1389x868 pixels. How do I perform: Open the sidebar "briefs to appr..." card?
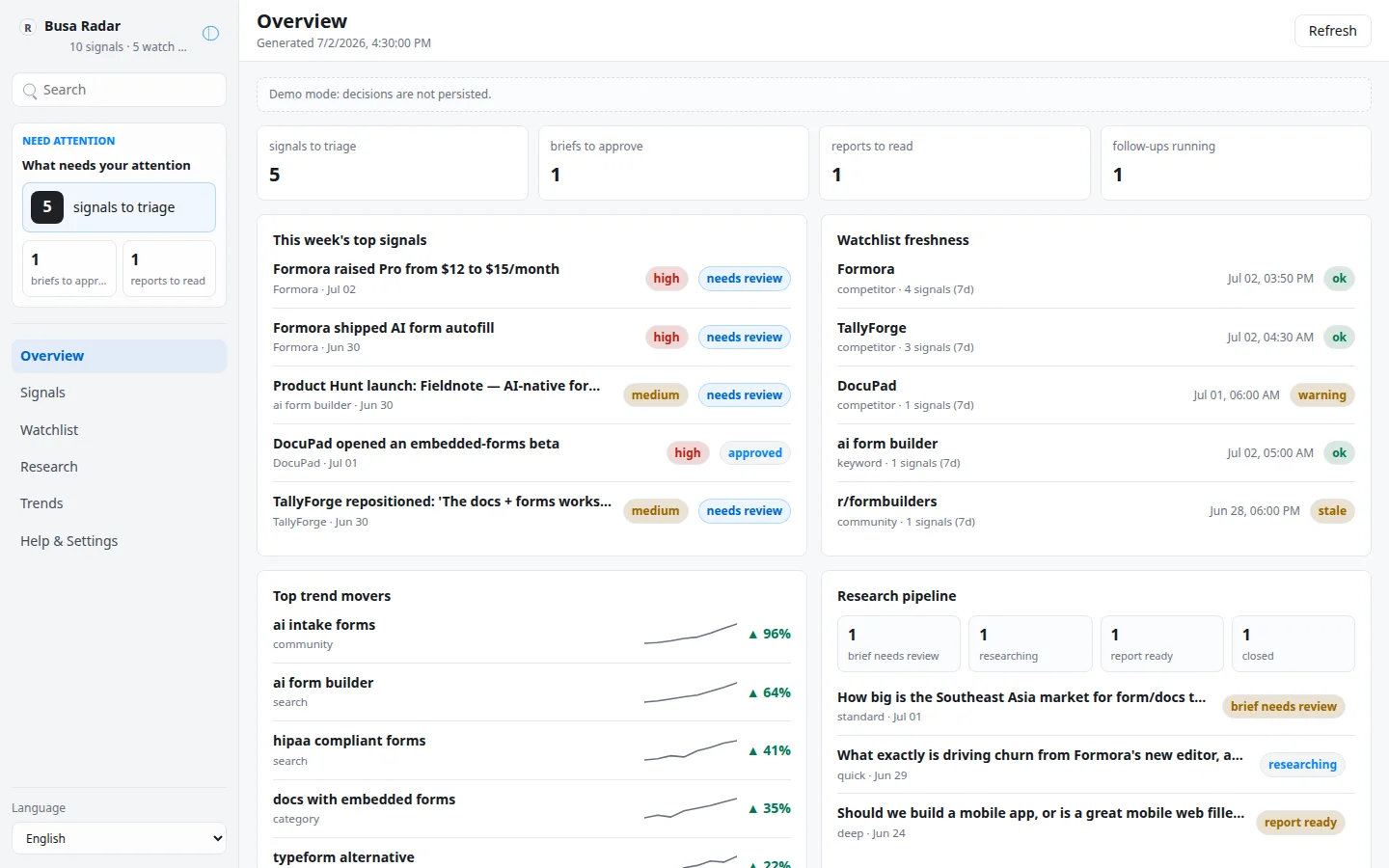coord(69,268)
